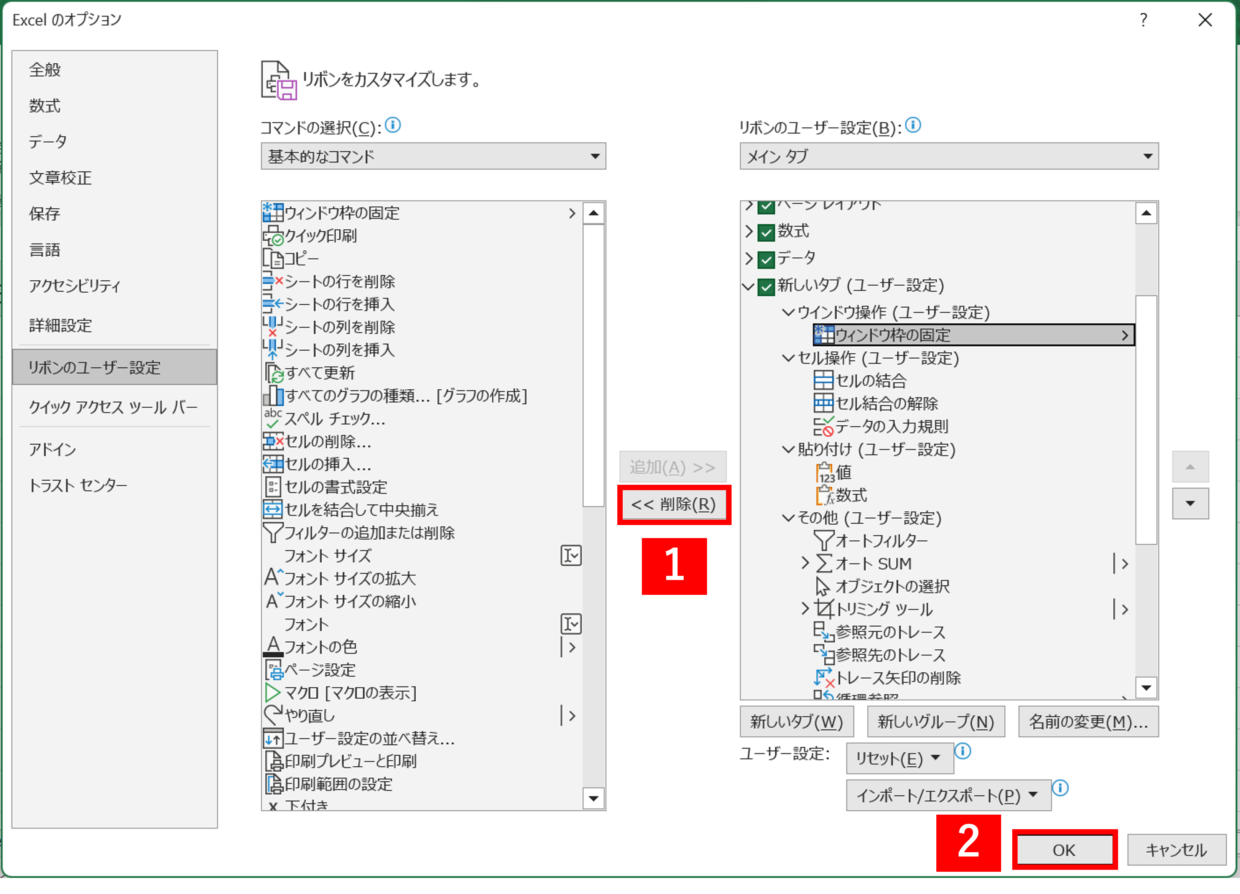Select the 参照先のトレース icon
The image size is (1240, 894).
pos(824,656)
